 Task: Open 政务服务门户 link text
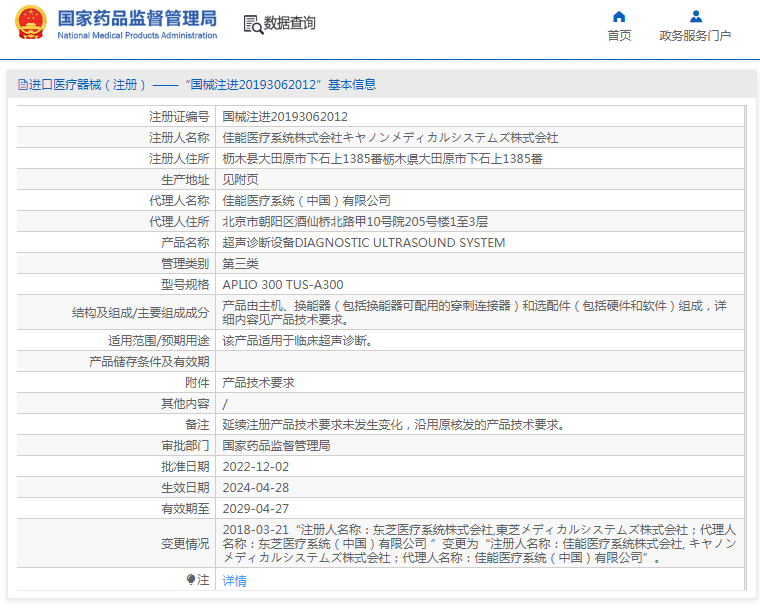point(695,35)
